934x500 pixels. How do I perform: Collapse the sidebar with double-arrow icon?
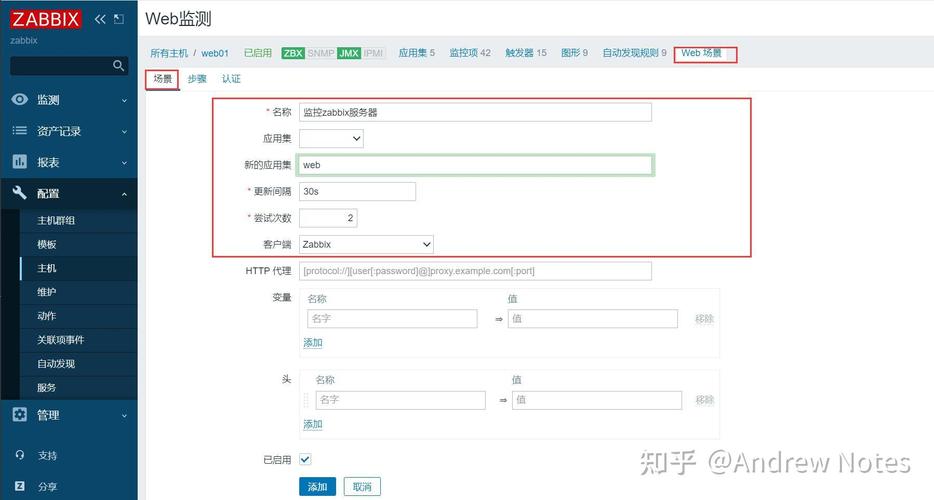pos(100,19)
